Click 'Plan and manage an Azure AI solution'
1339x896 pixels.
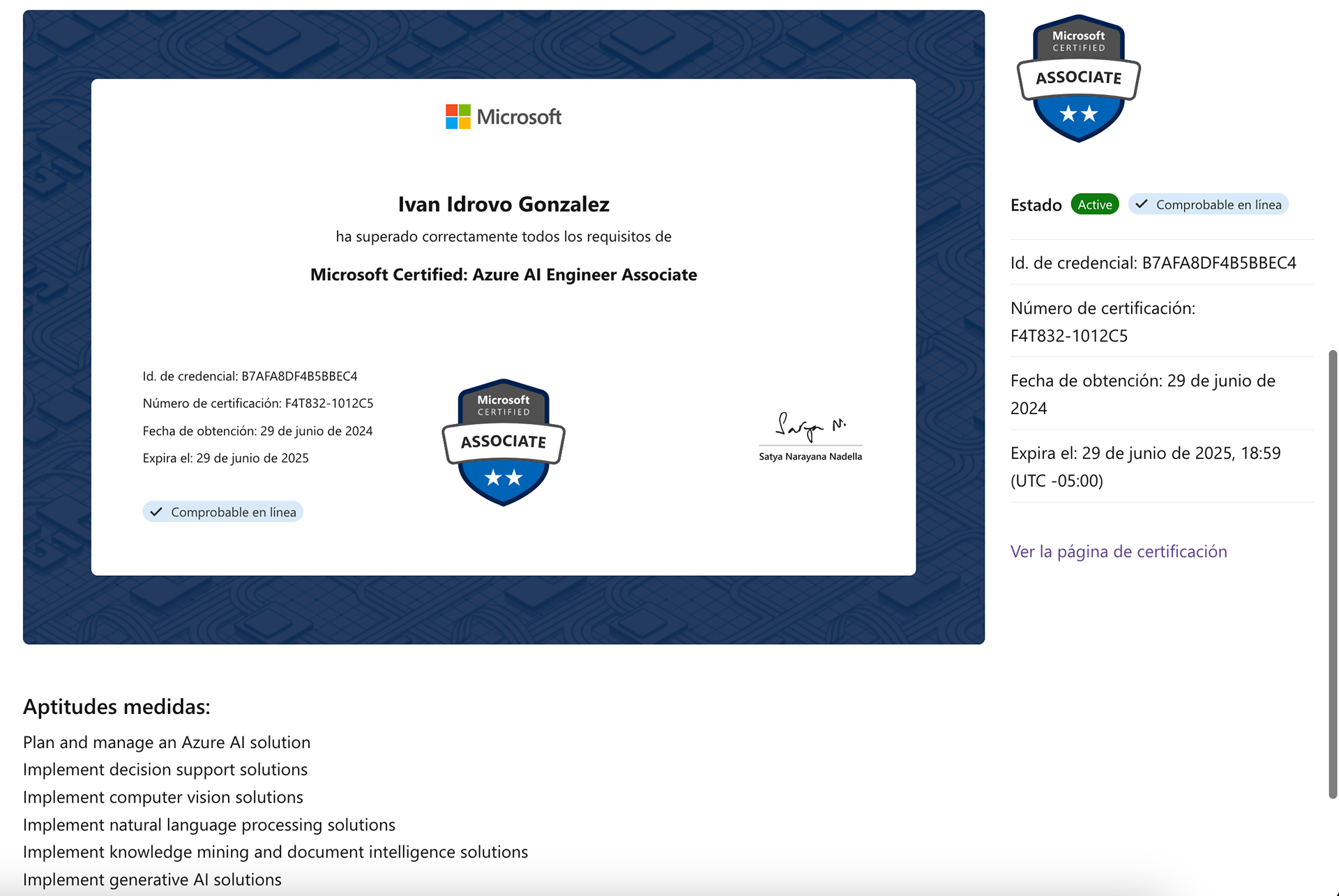tap(167, 742)
